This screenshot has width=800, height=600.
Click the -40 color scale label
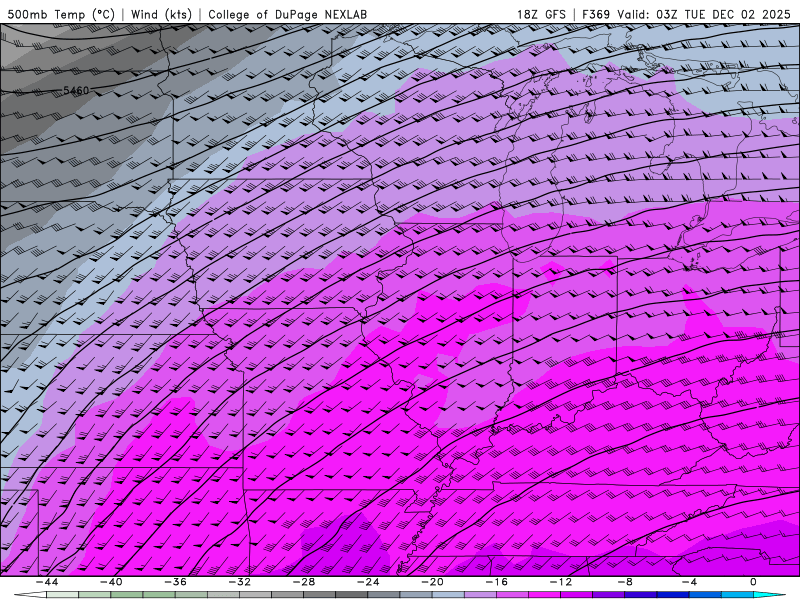(111, 582)
